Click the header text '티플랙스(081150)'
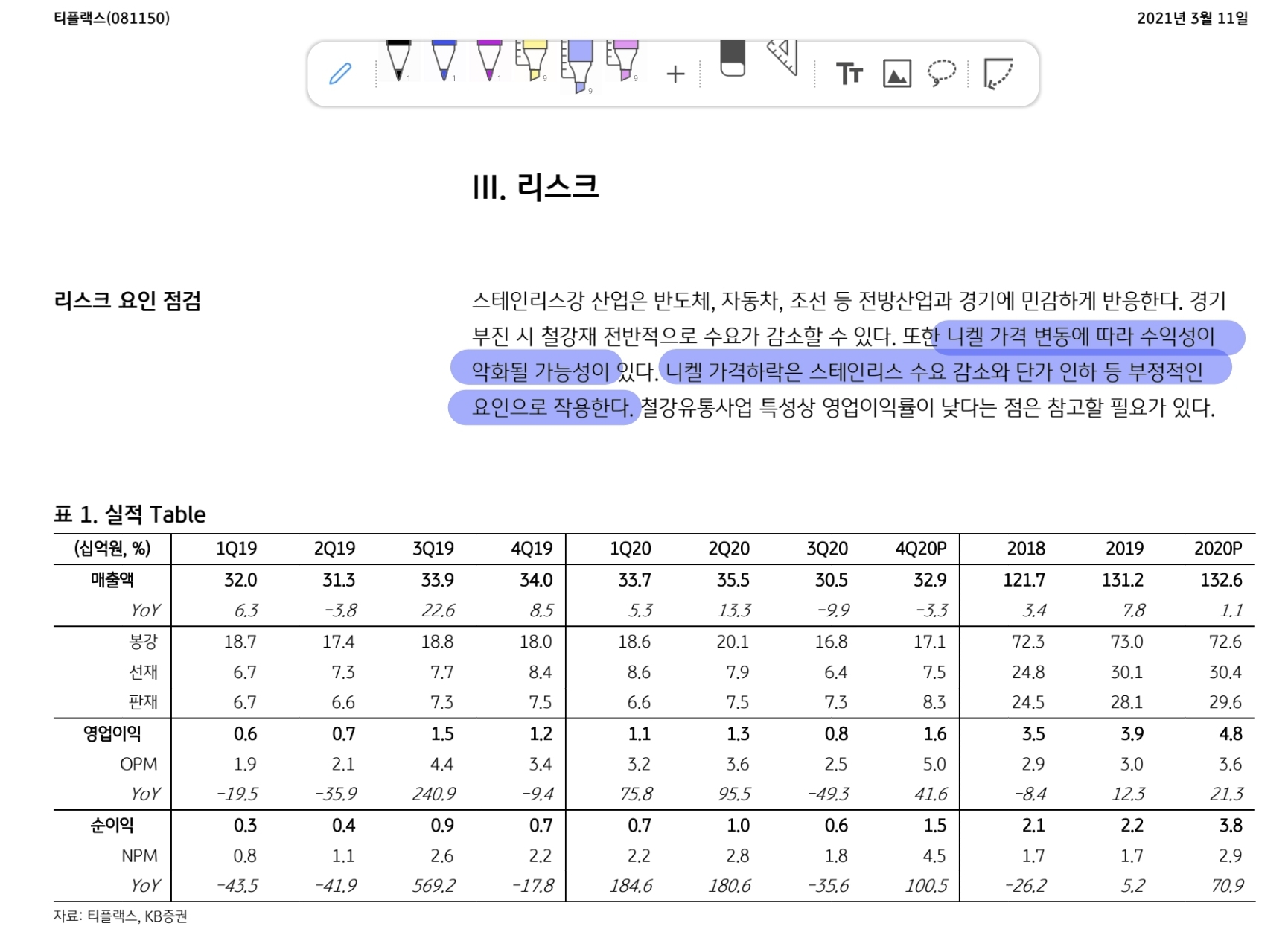Image resolution: width=1288 pixels, height=944 pixels. (112, 18)
